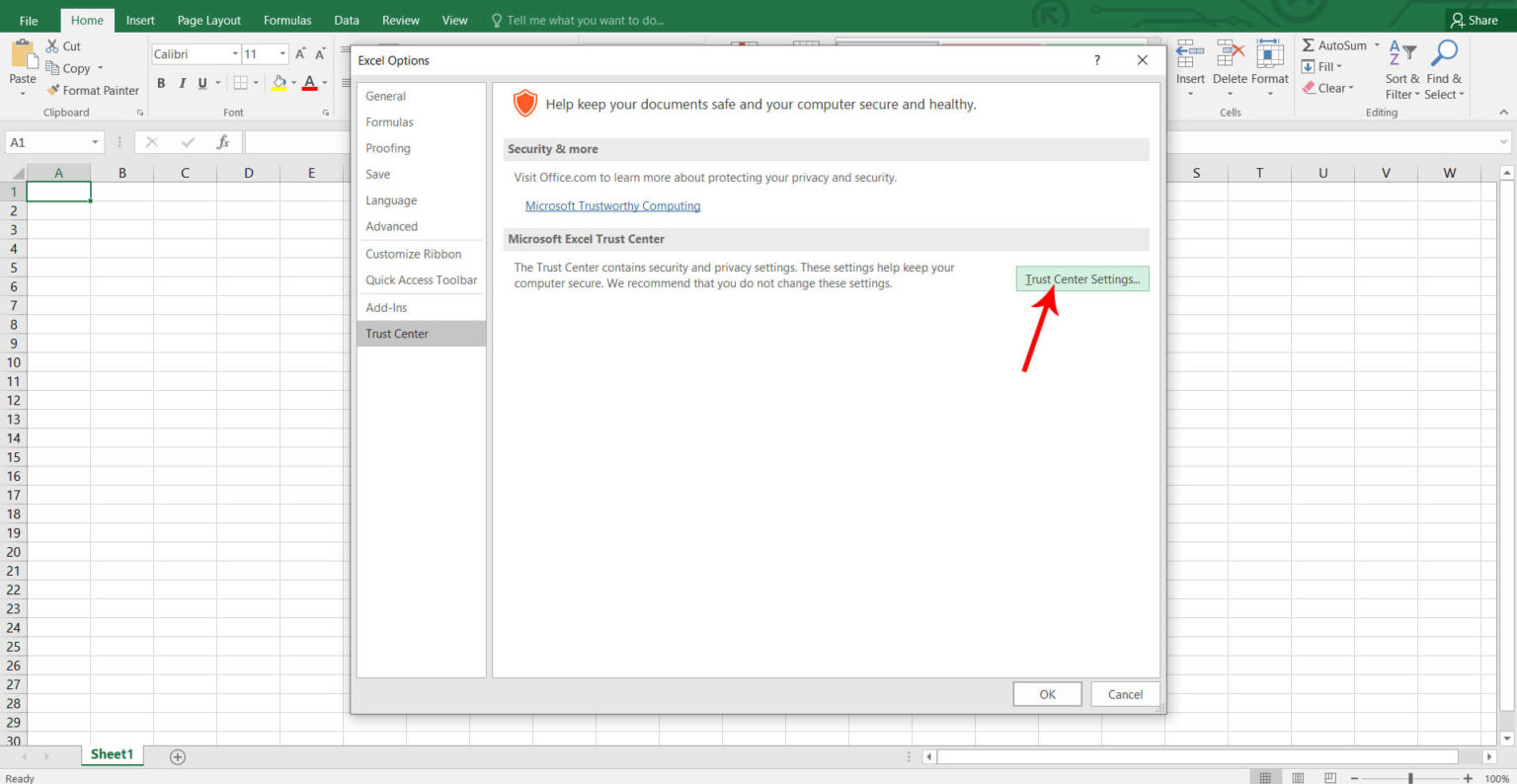Expand the AutoSum dropdown arrow
1517x784 pixels.
coord(1377,45)
